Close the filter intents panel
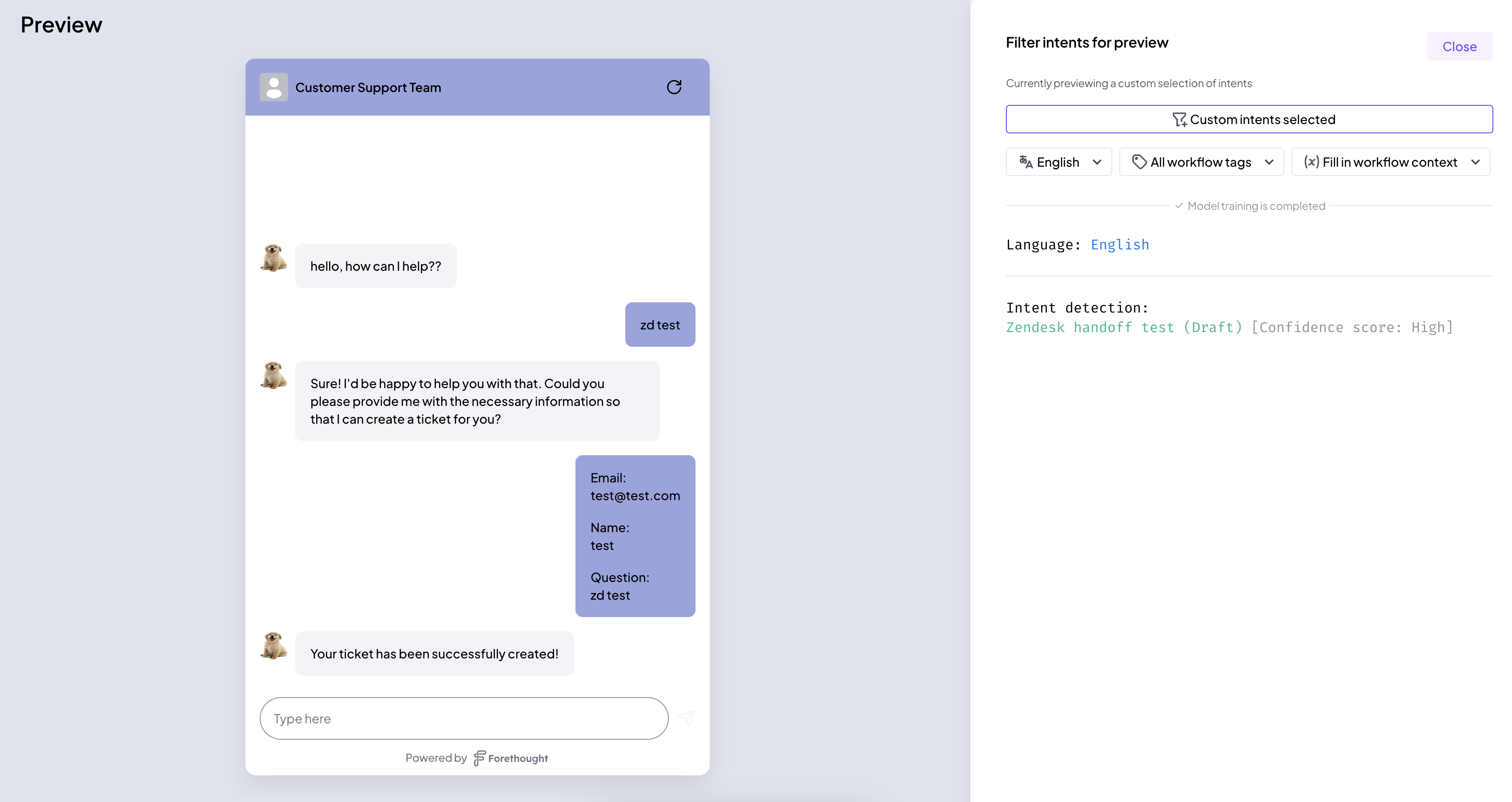Image resolution: width=1512 pixels, height=802 pixels. pos(1459,46)
